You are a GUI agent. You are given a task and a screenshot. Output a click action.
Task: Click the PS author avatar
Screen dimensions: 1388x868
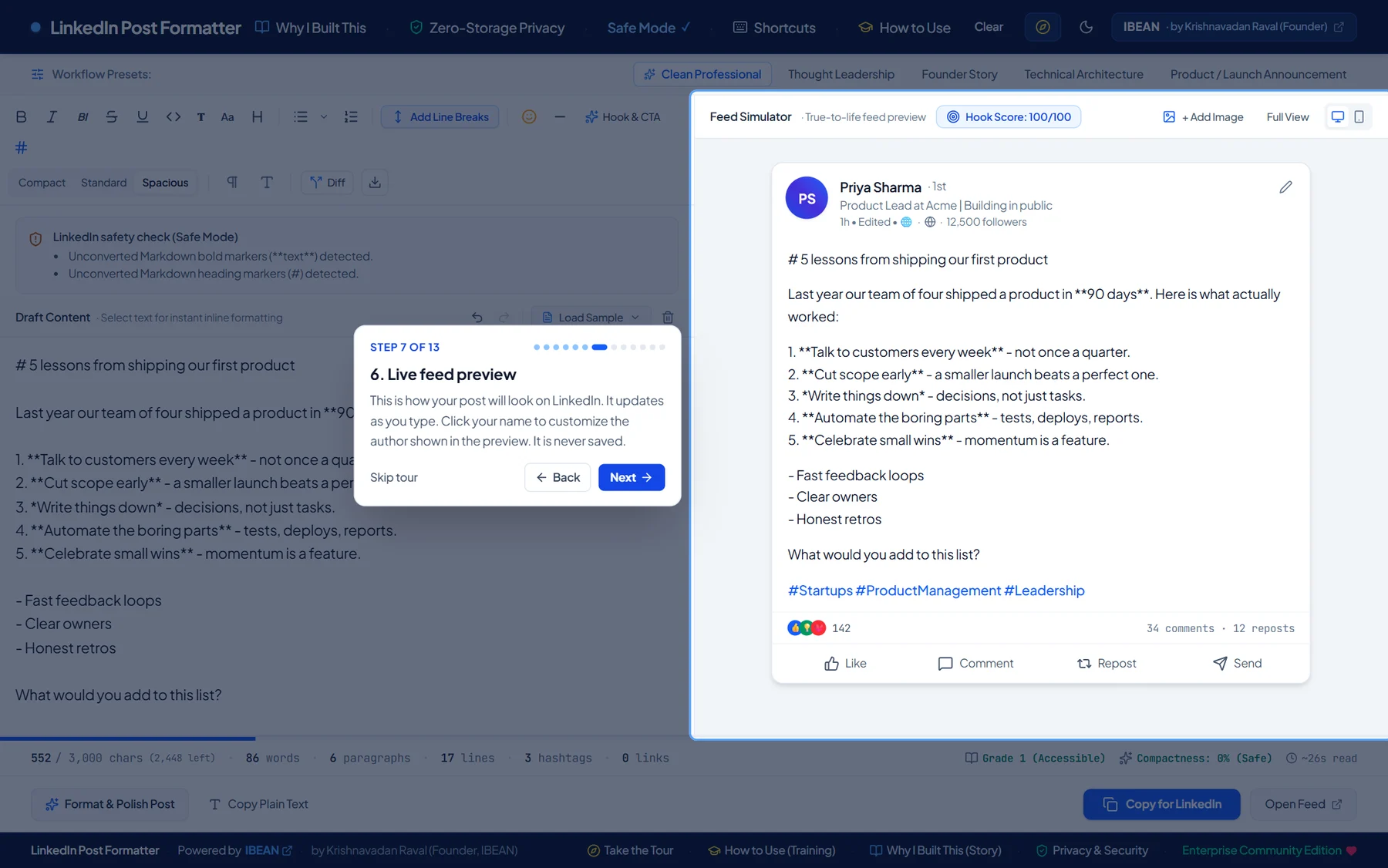pos(807,198)
